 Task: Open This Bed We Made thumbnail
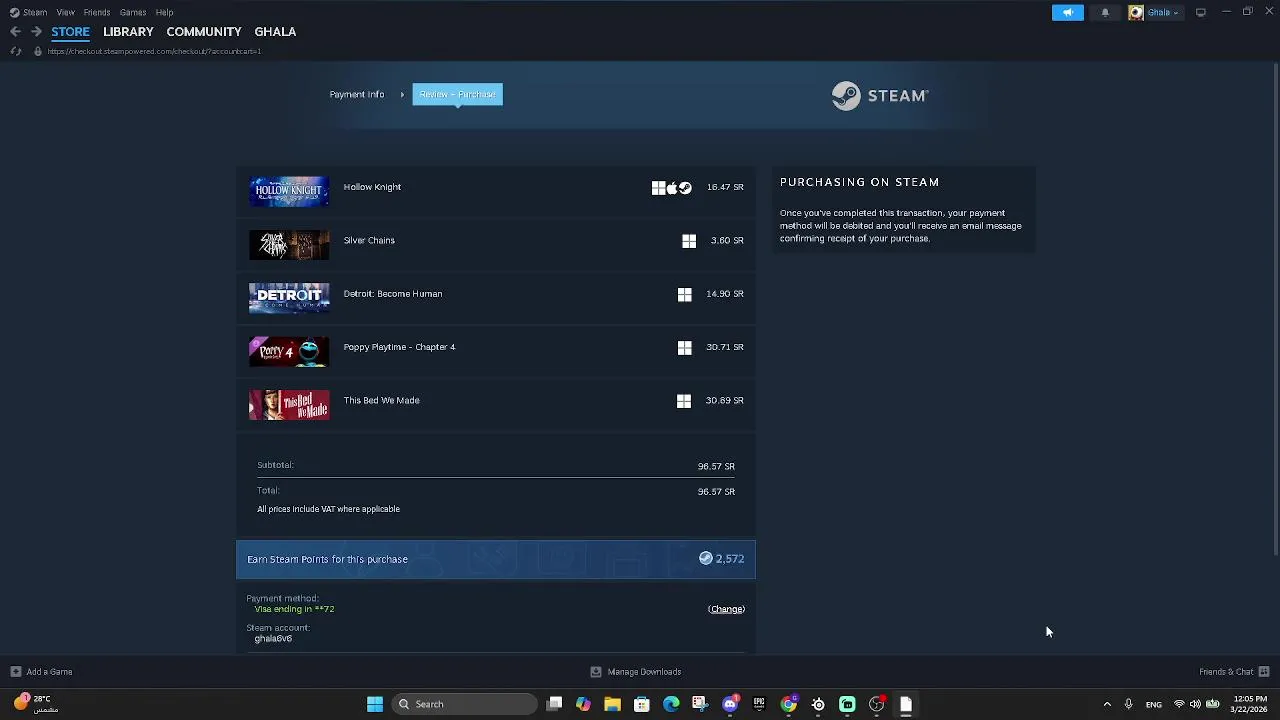[289, 405]
